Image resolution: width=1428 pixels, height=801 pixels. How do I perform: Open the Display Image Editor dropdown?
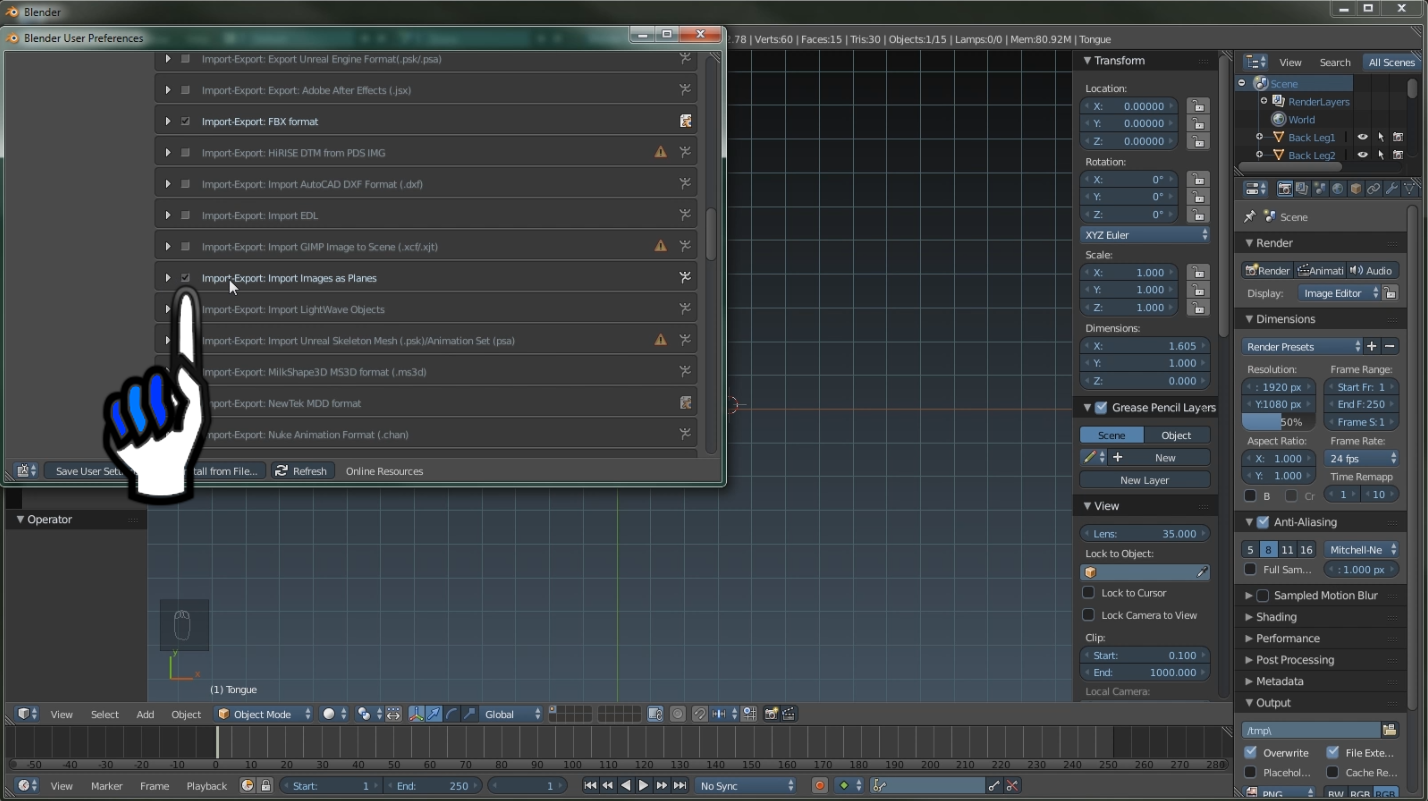pos(1339,293)
